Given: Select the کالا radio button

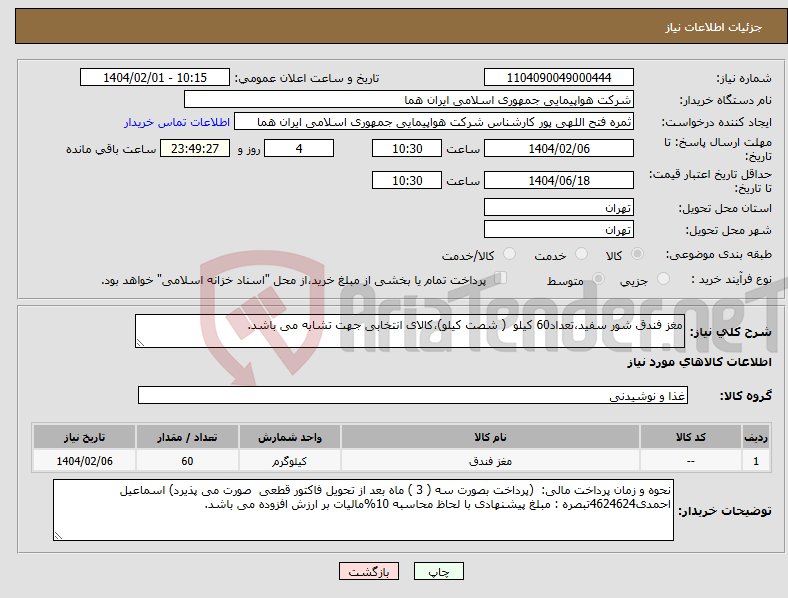Looking at the screenshot, I should [x=637, y=254].
